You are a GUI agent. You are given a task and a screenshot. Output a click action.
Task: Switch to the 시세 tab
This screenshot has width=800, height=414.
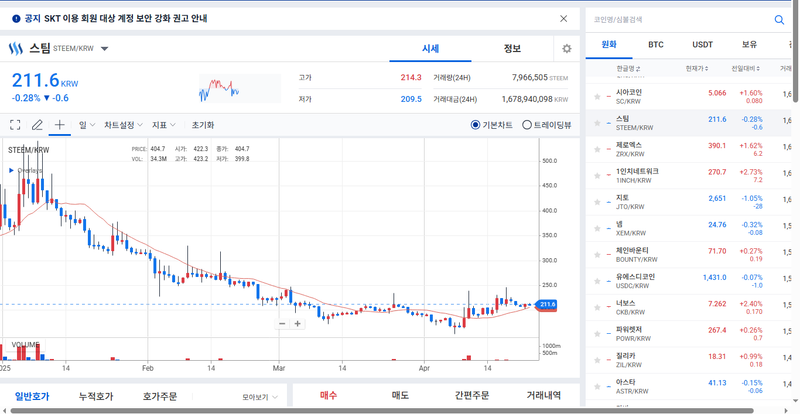[x=430, y=49]
